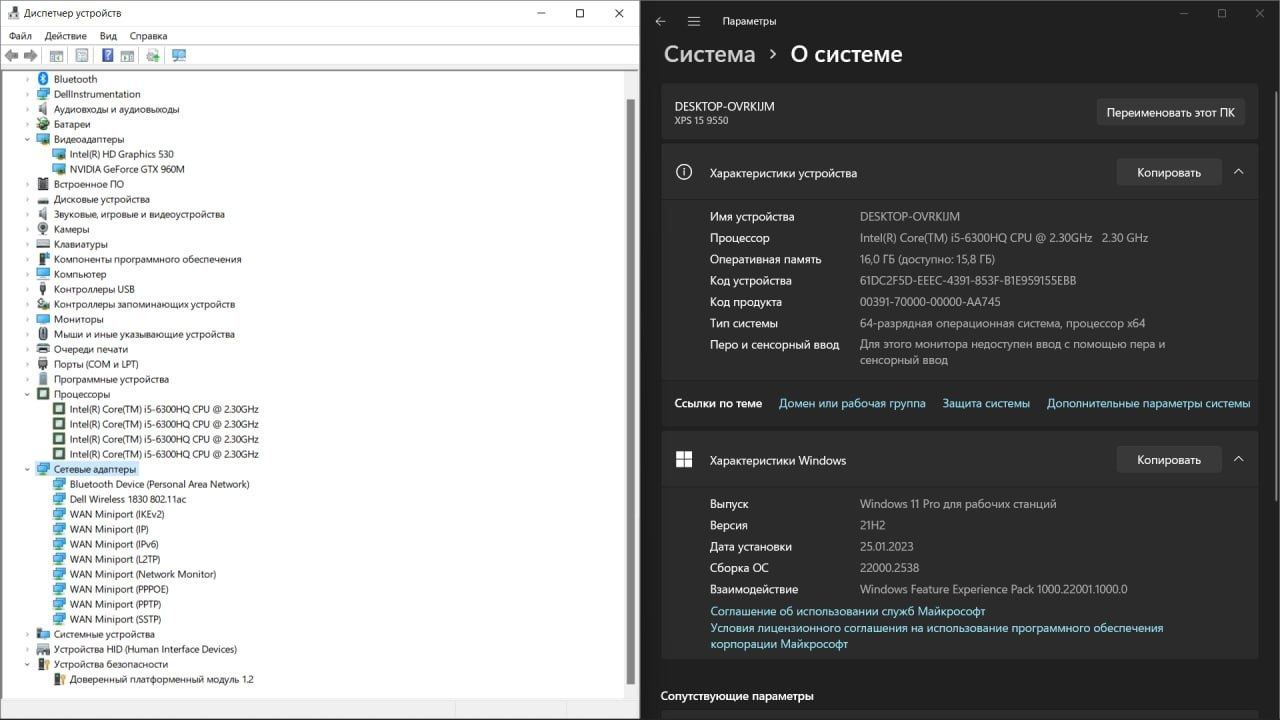The image size is (1280, 720).
Task: Go back using the Параметры back arrow
Action: pos(660,21)
